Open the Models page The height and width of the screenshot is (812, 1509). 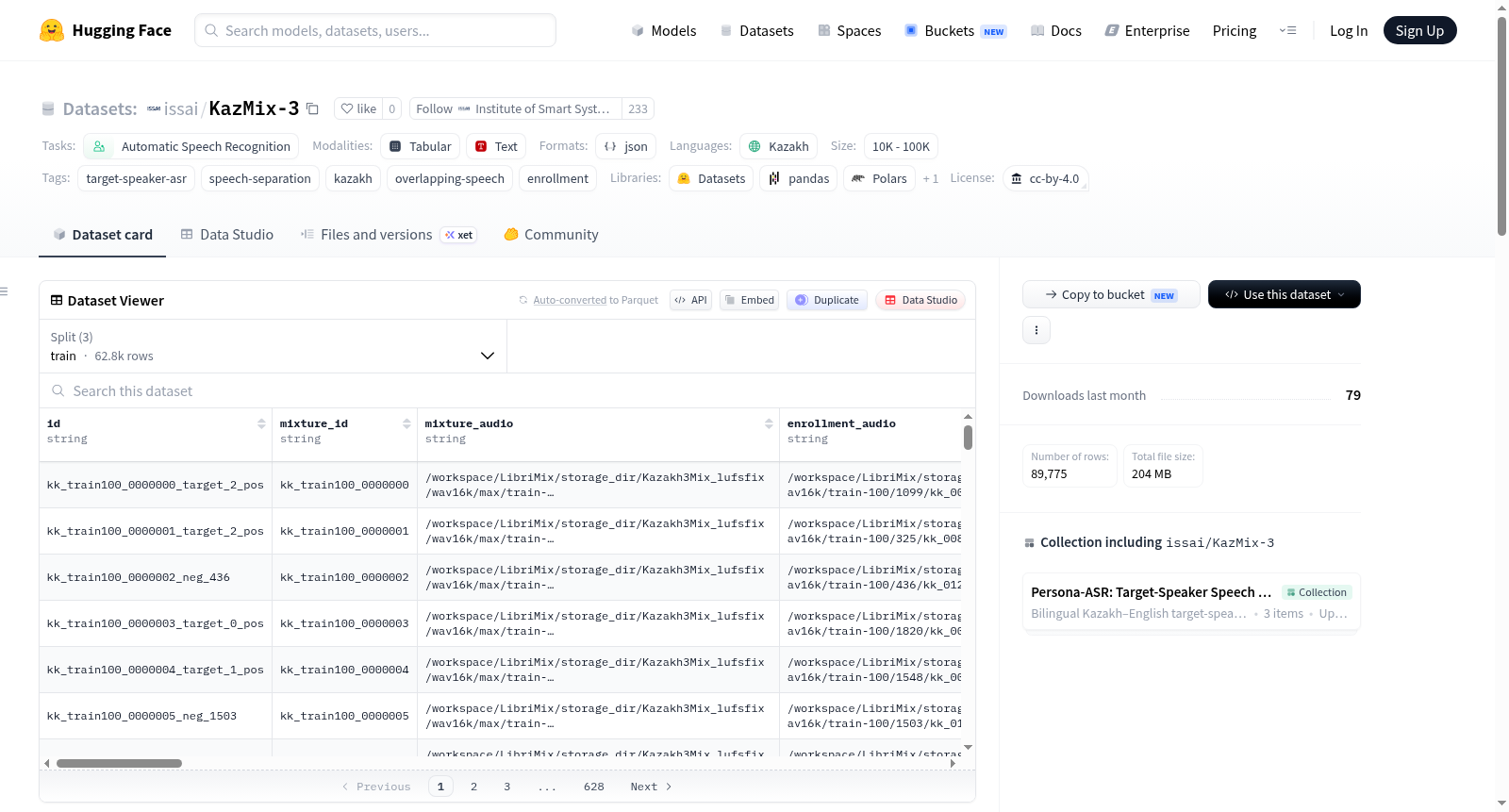[664, 30]
